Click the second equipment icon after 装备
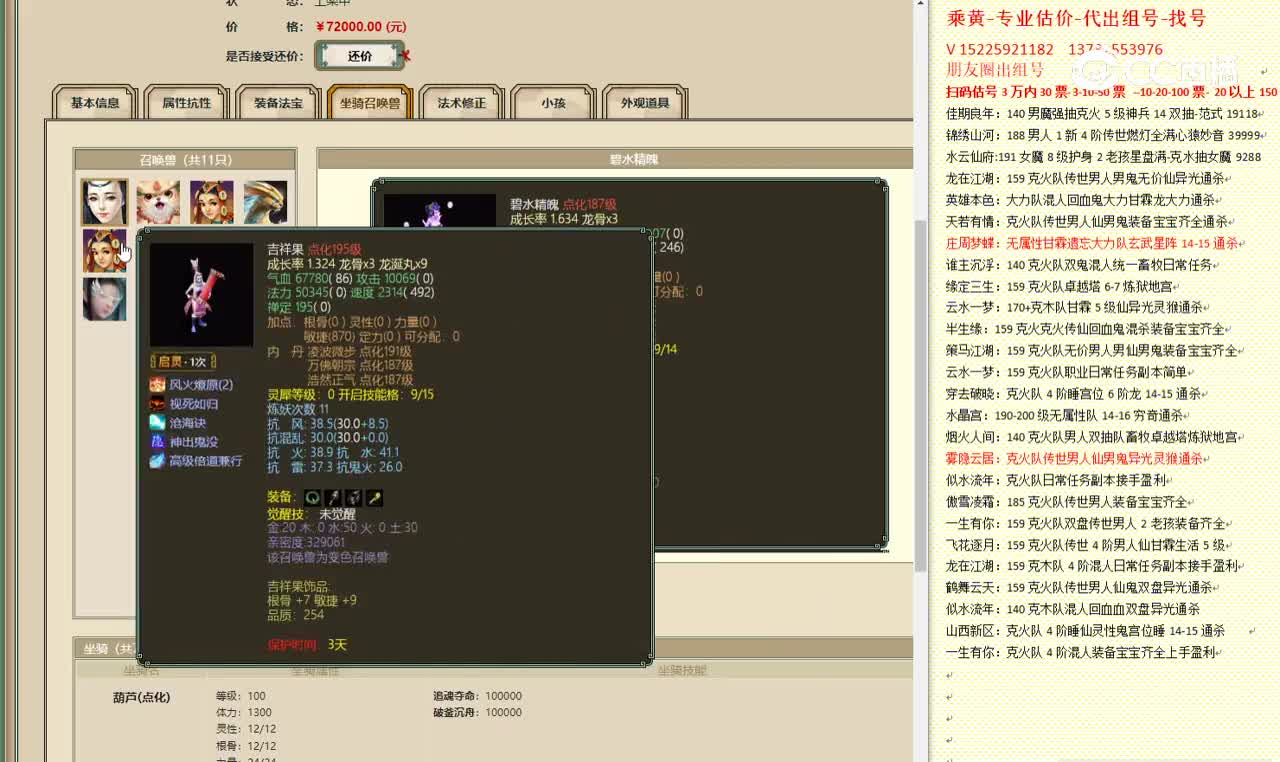Image resolution: width=1280 pixels, height=762 pixels. (332, 497)
